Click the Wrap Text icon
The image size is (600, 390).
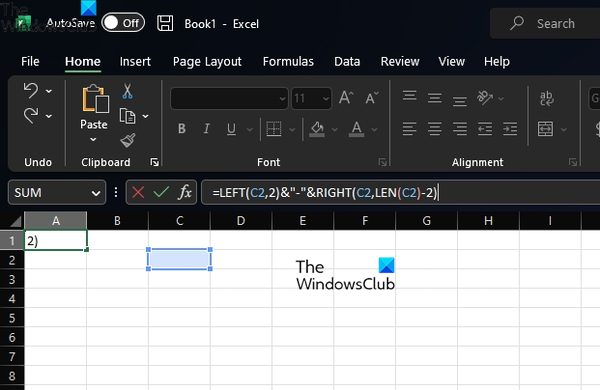pos(546,98)
